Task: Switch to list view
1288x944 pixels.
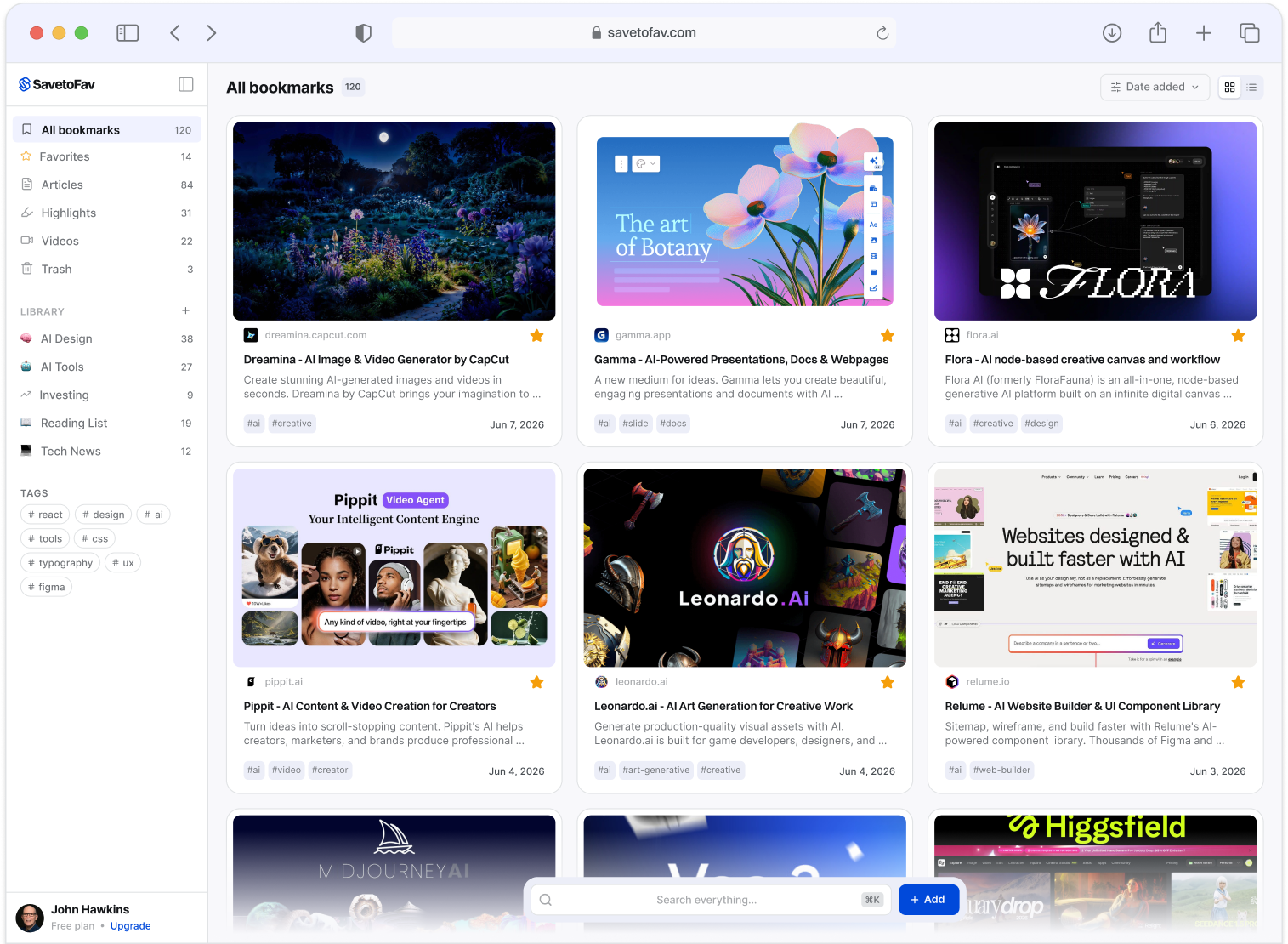Action: pyautogui.click(x=1251, y=87)
